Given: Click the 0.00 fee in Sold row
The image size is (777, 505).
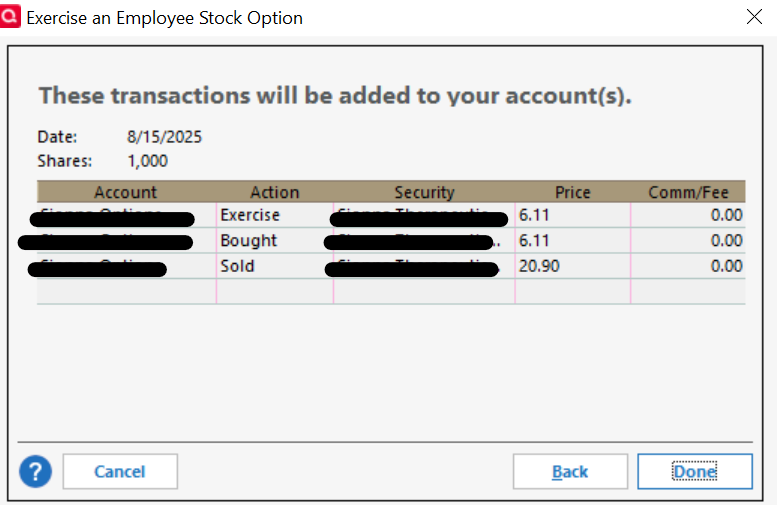Looking at the screenshot, I should [688, 266].
